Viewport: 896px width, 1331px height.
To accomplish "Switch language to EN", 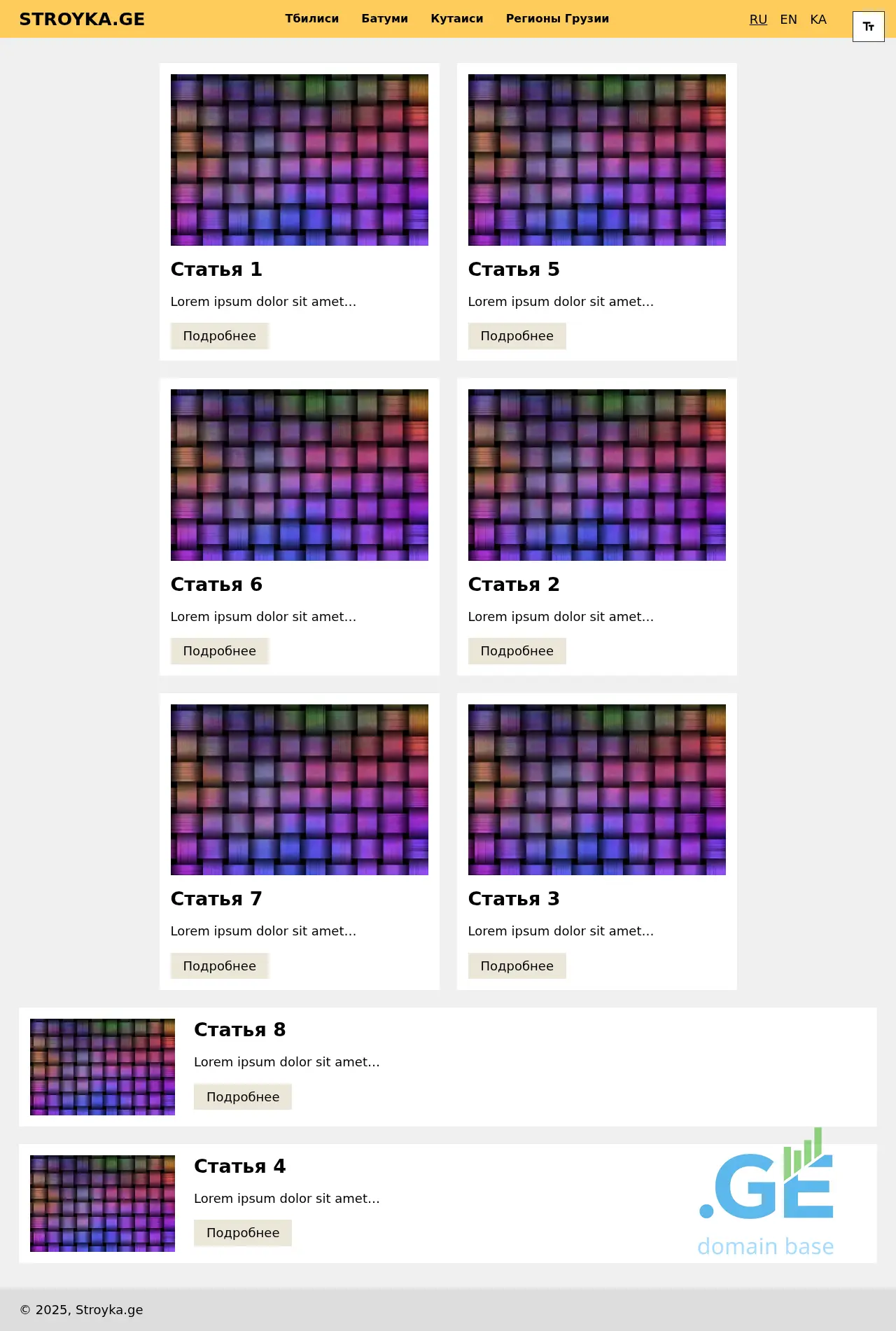I will tap(788, 20).
